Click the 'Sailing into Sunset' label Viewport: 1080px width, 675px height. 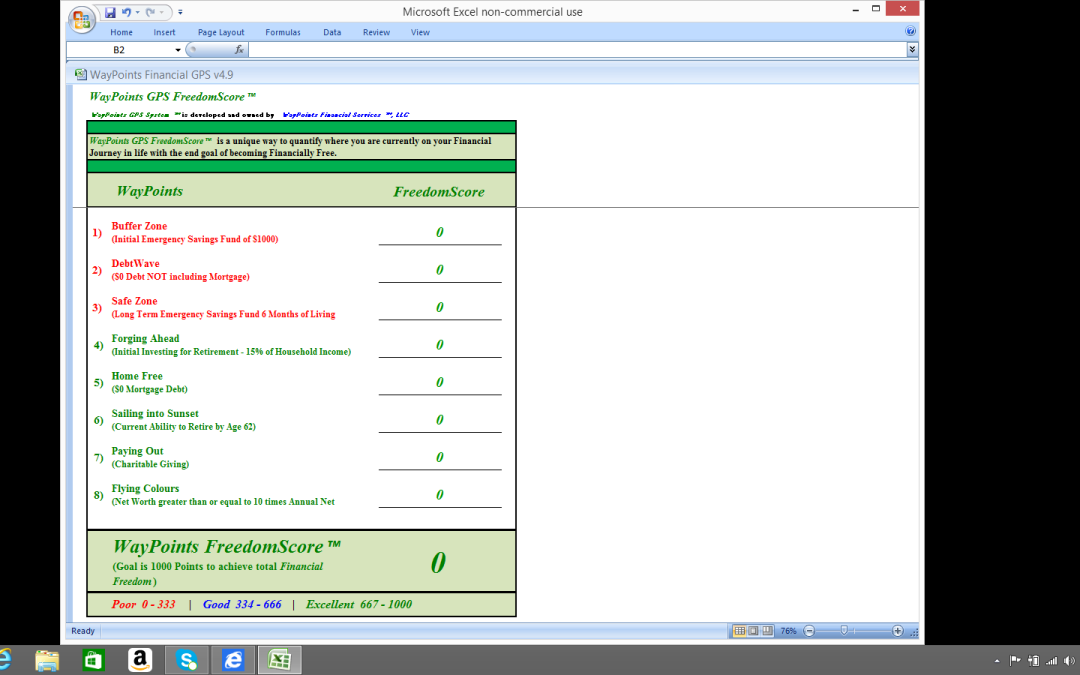click(x=155, y=414)
